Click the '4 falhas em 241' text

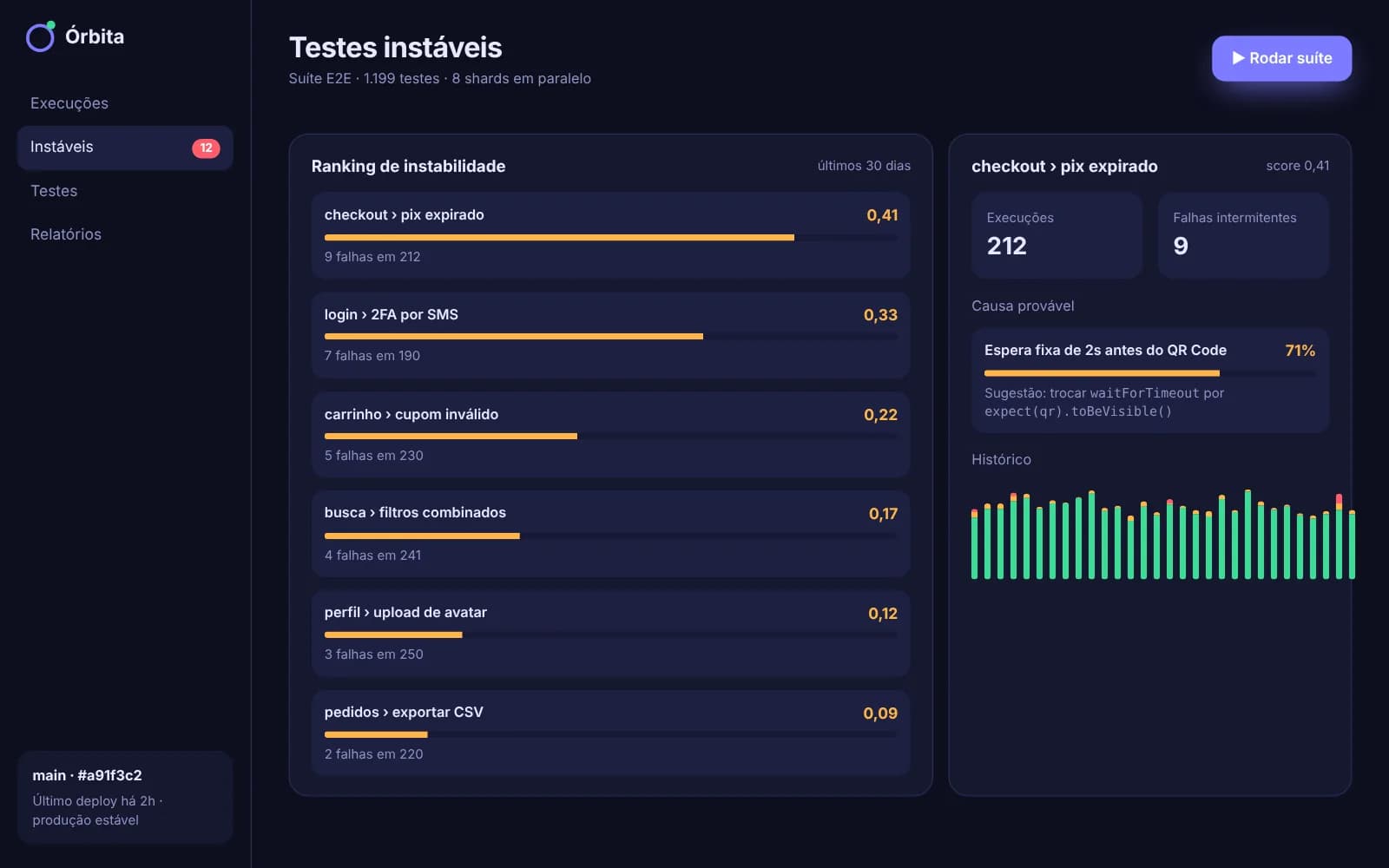pyautogui.click(x=373, y=556)
